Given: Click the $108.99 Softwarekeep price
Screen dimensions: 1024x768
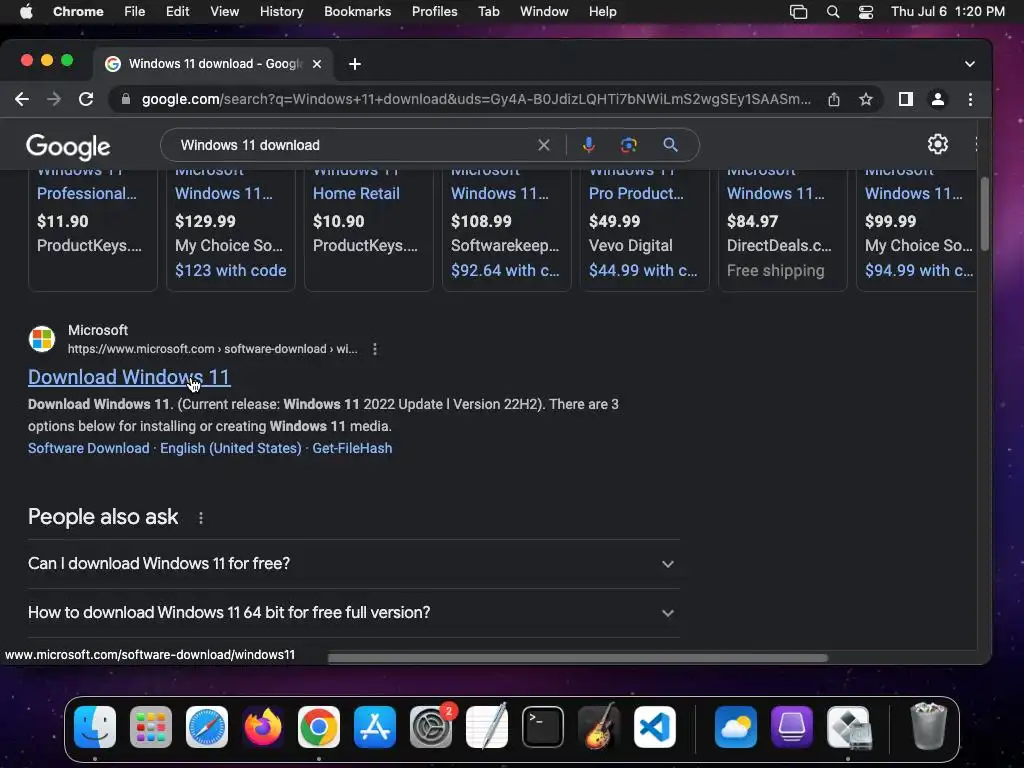Looking at the screenshot, I should tap(481, 221).
